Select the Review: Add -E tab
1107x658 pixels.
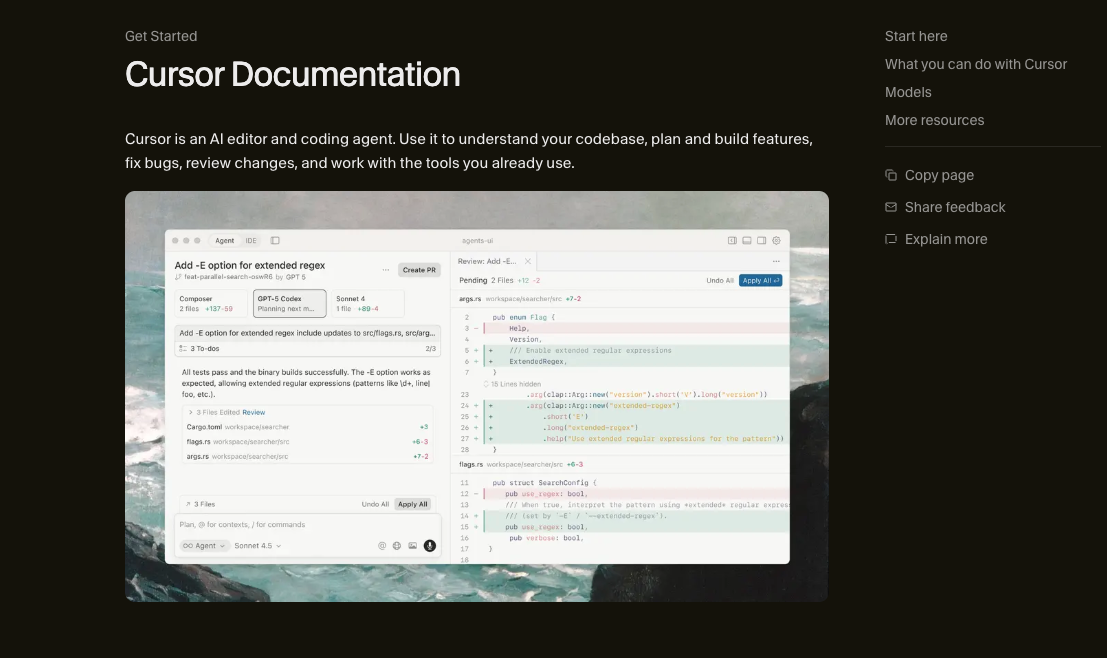click(490, 261)
